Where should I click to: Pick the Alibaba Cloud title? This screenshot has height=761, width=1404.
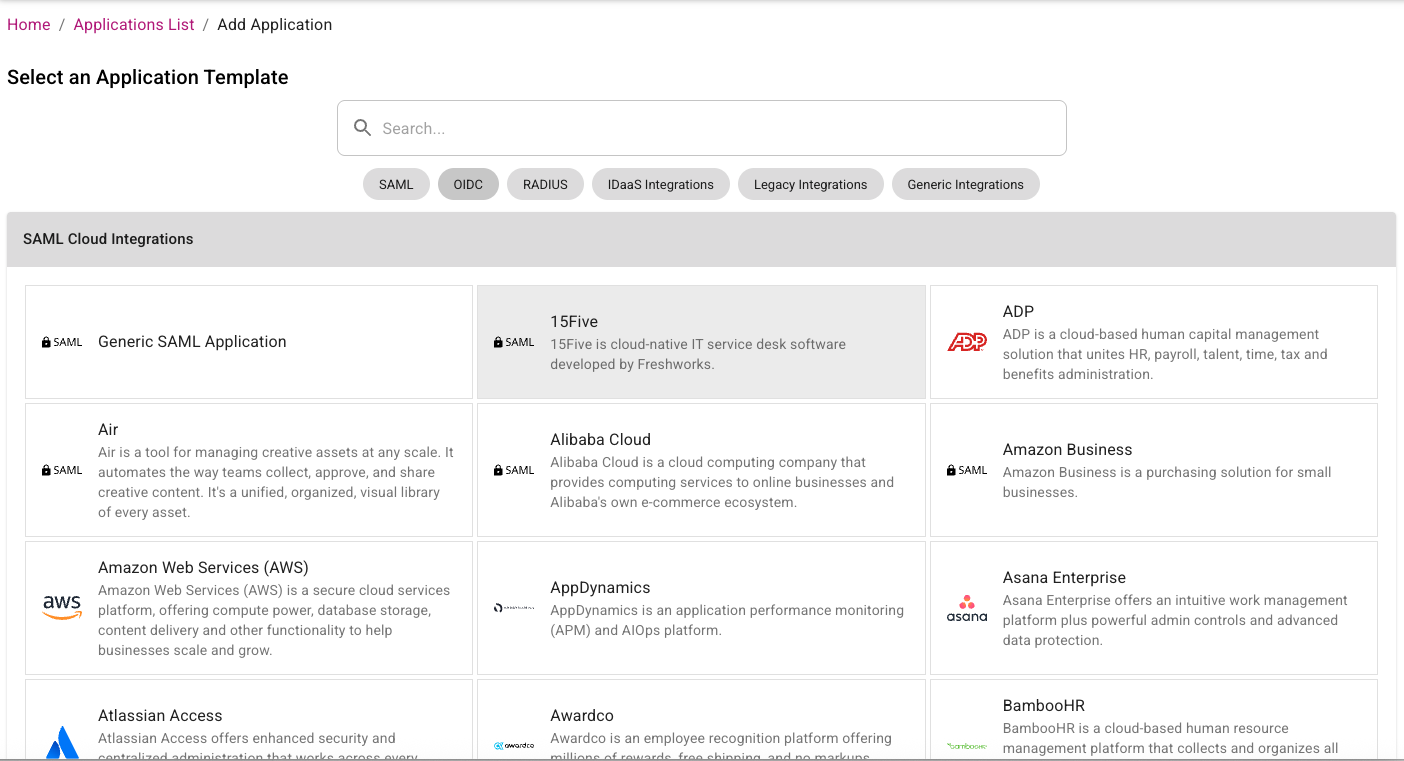pyautogui.click(x=600, y=440)
